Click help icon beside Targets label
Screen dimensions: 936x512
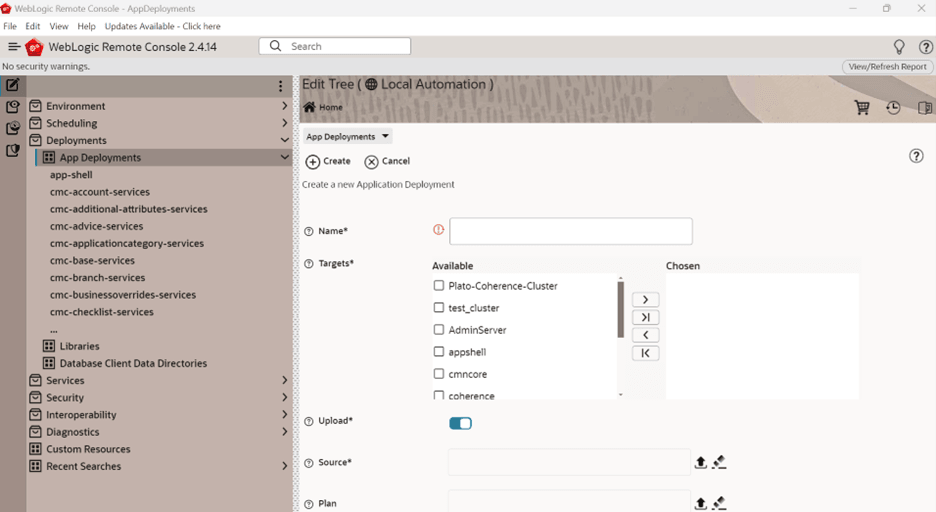[x=309, y=264]
